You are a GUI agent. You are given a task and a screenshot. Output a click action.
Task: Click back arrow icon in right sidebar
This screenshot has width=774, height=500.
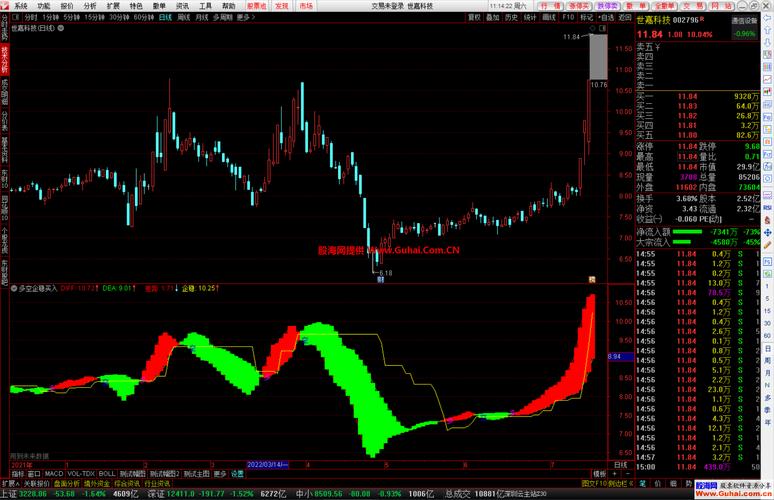768,18
